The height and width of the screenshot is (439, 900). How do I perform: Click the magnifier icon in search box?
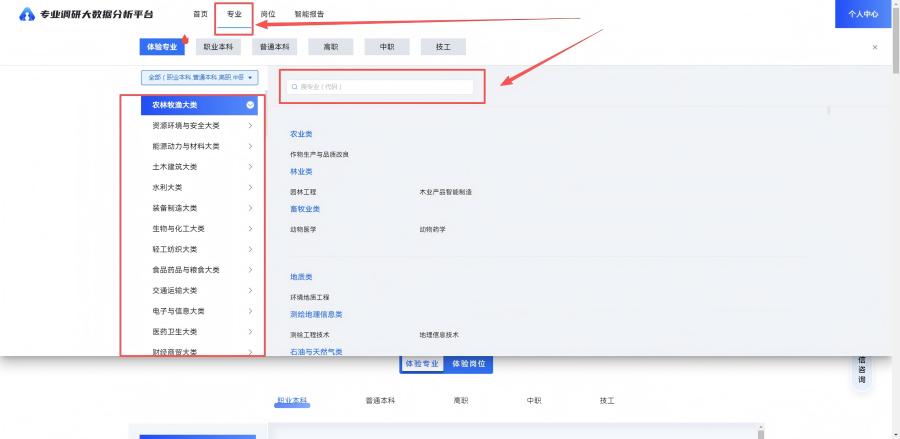(x=295, y=87)
